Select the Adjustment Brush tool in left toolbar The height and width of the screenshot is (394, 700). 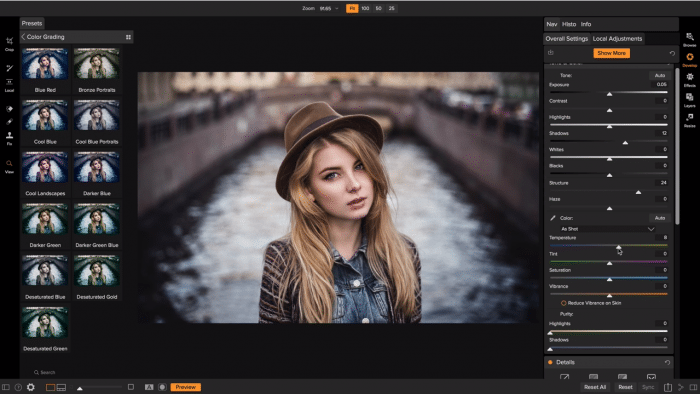pyautogui.click(x=9, y=68)
